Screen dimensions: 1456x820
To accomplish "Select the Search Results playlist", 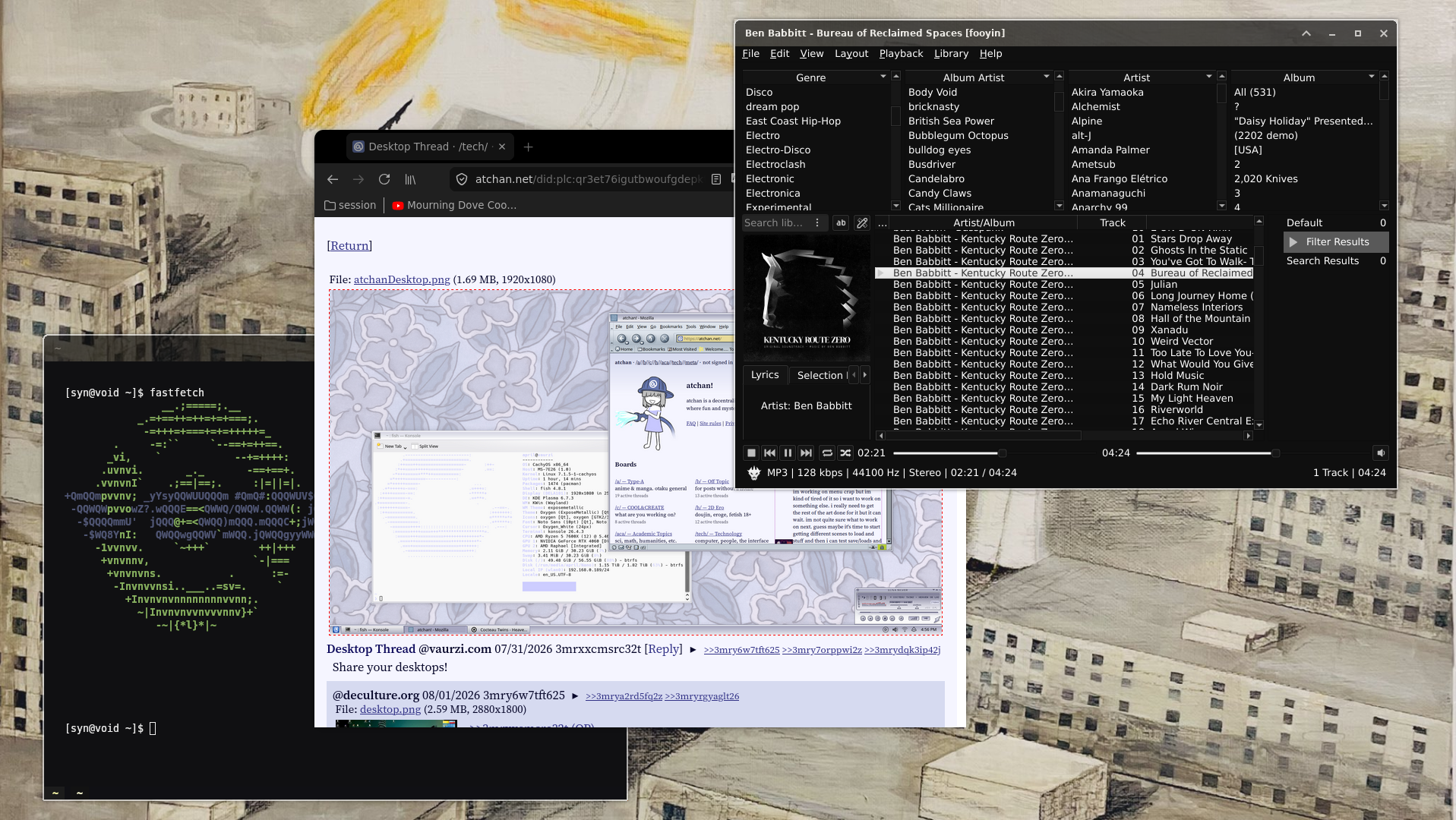I will tap(1336, 261).
